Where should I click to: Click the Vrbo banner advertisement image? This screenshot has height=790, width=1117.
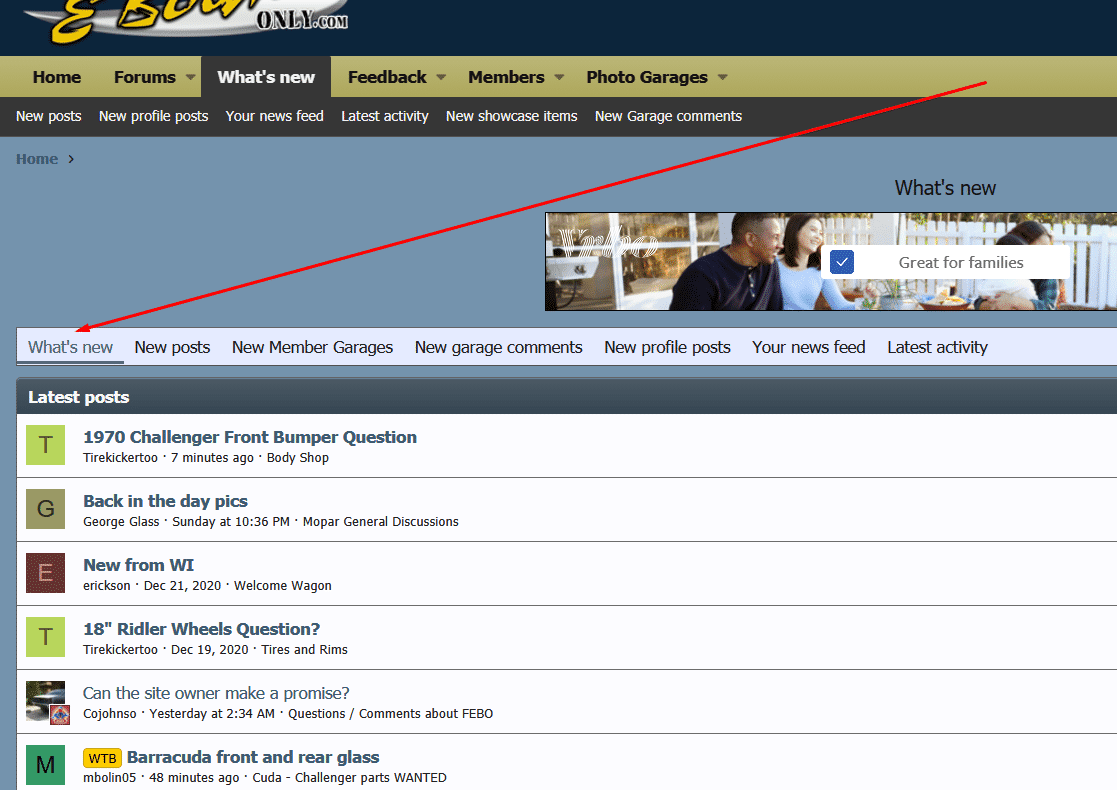(680, 262)
